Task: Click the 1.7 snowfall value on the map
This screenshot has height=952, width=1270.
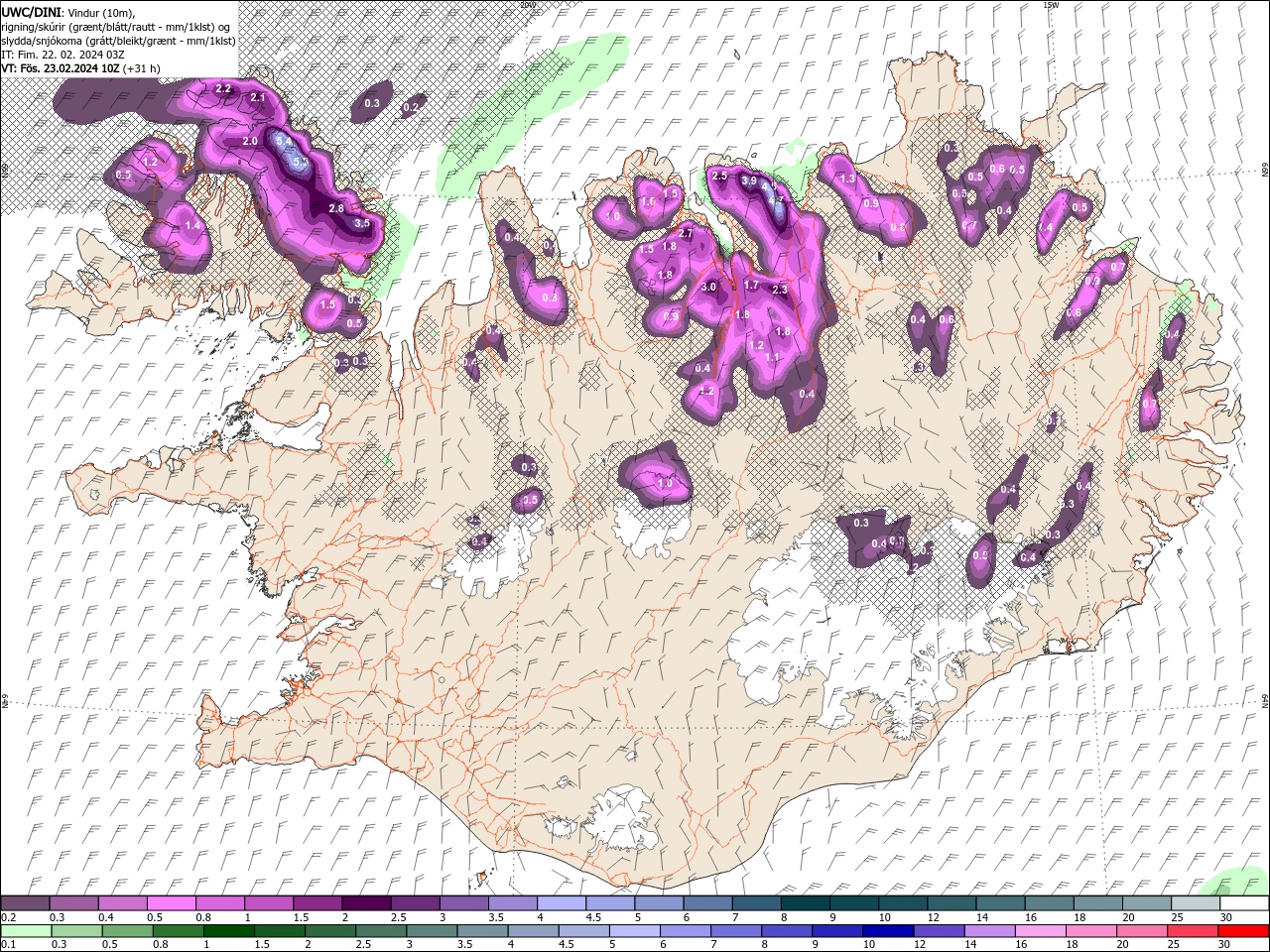Action: 751,285
